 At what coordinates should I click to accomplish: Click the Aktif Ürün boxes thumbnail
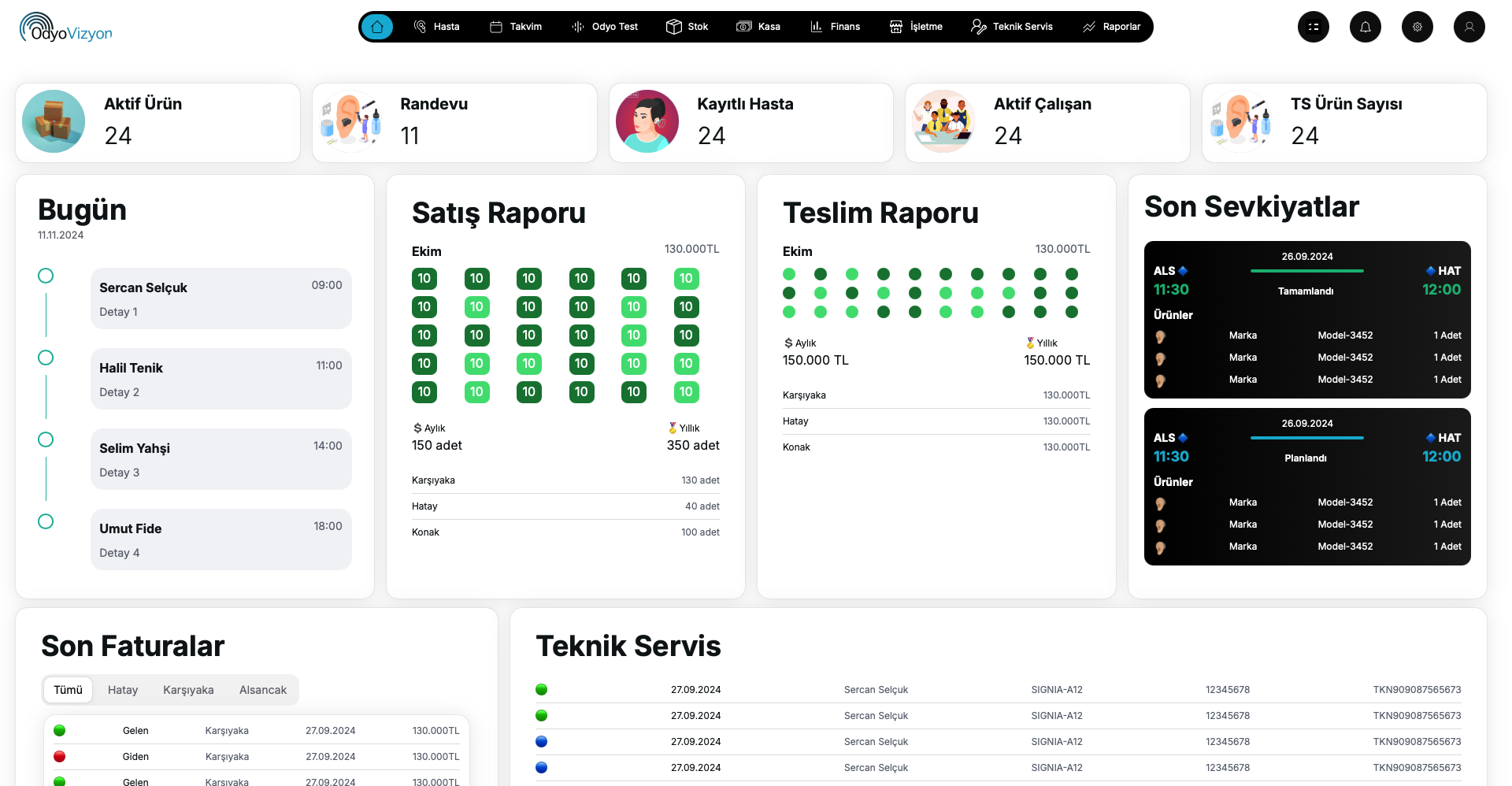(x=54, y=121)
